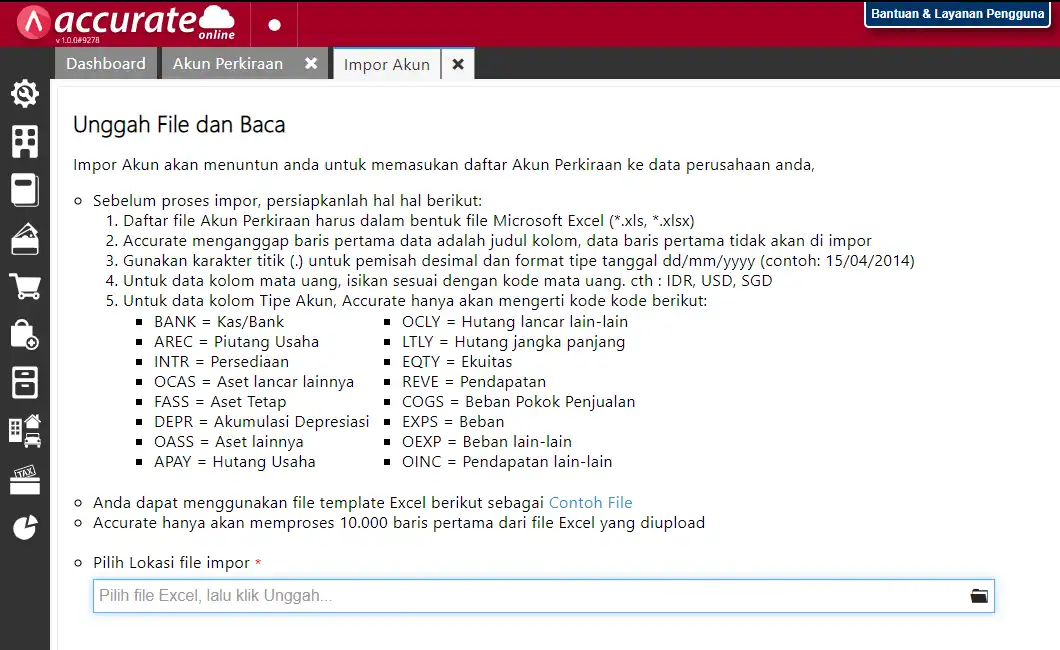The height and width of the screenshot is (650, 1060).
Task: Open the sales shopping cart icon
Action: pyautogui.click(x=25, y=287)
